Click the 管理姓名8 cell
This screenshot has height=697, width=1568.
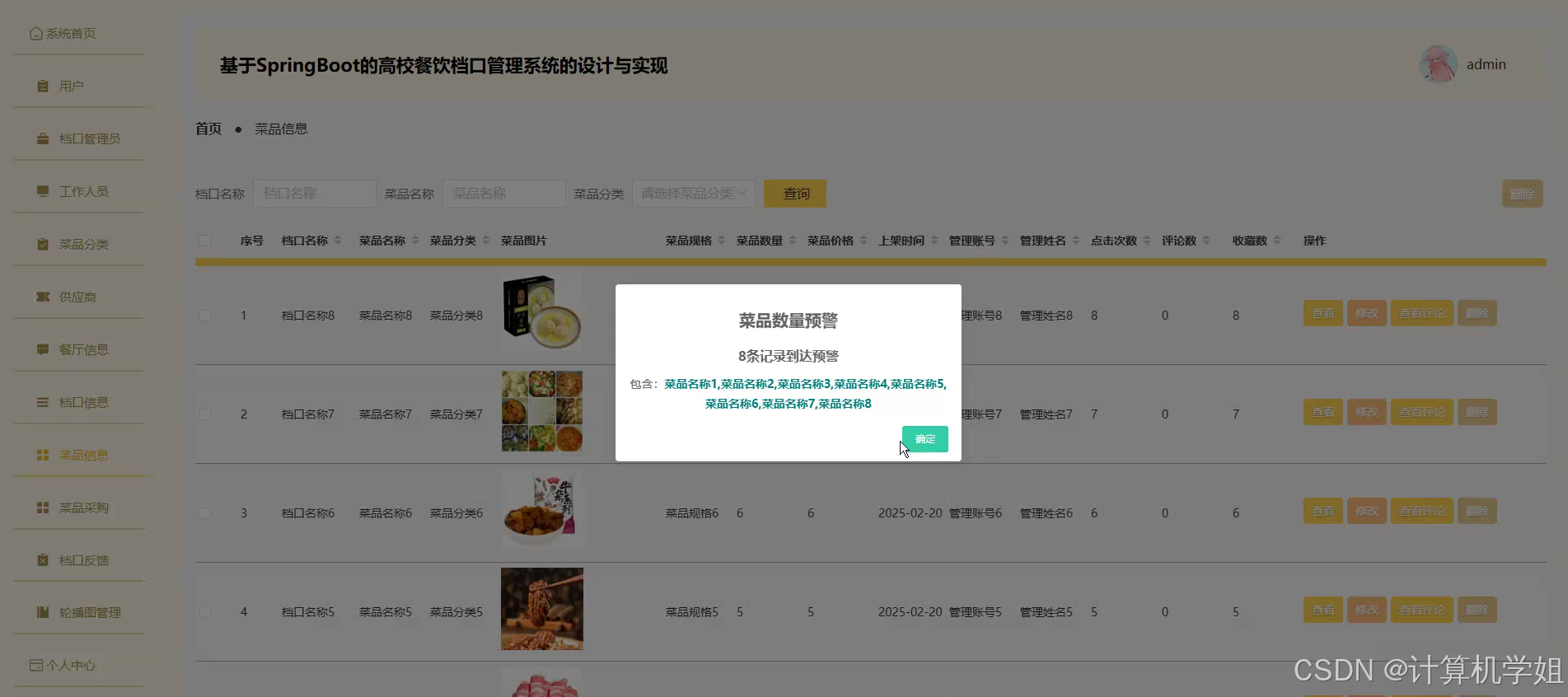tap(1046, 316)
